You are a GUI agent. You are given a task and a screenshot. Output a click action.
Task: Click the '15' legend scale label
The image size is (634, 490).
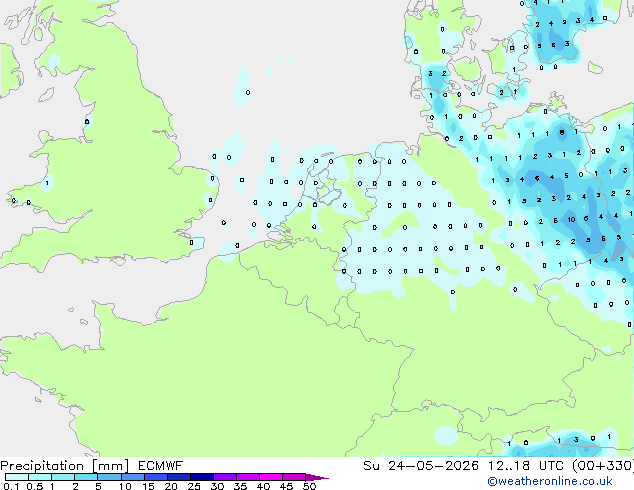click(x=148, y=486)
